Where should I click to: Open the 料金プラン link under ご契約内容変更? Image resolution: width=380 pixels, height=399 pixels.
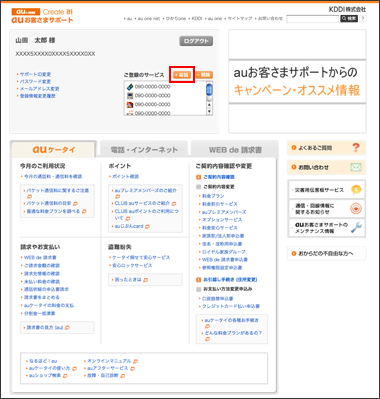coord(213,196)
